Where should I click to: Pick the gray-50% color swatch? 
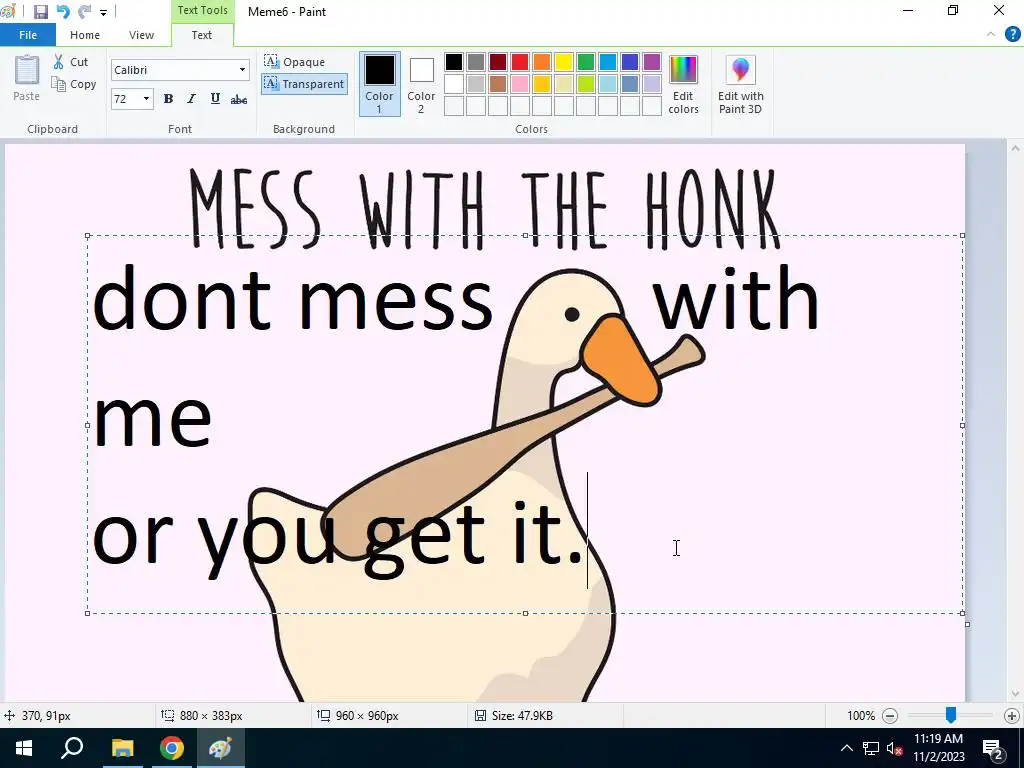(x=476, y=62)
